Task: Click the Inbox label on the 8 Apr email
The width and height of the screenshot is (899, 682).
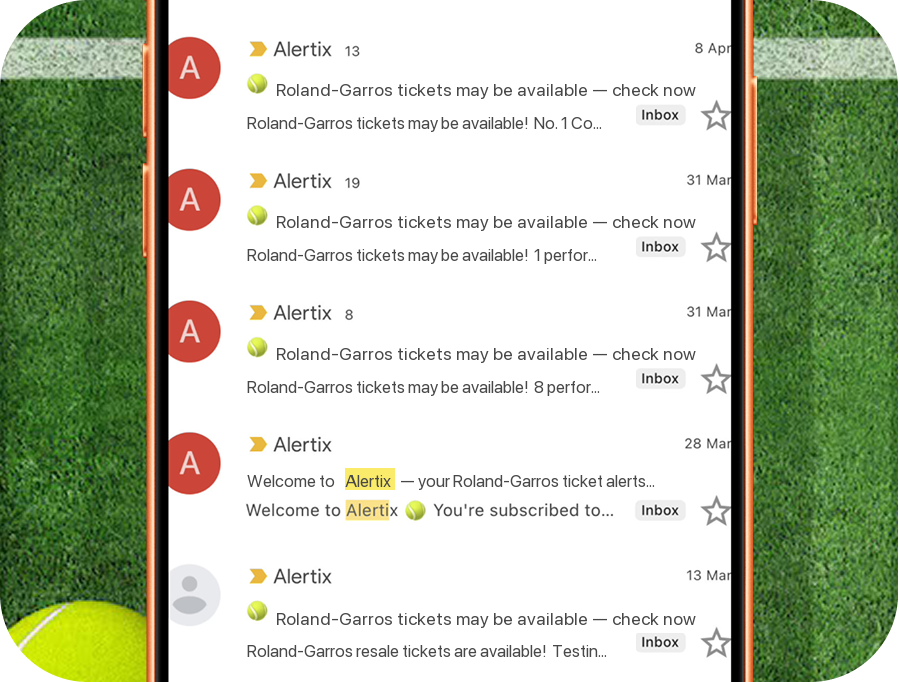Action: point(660,115)
